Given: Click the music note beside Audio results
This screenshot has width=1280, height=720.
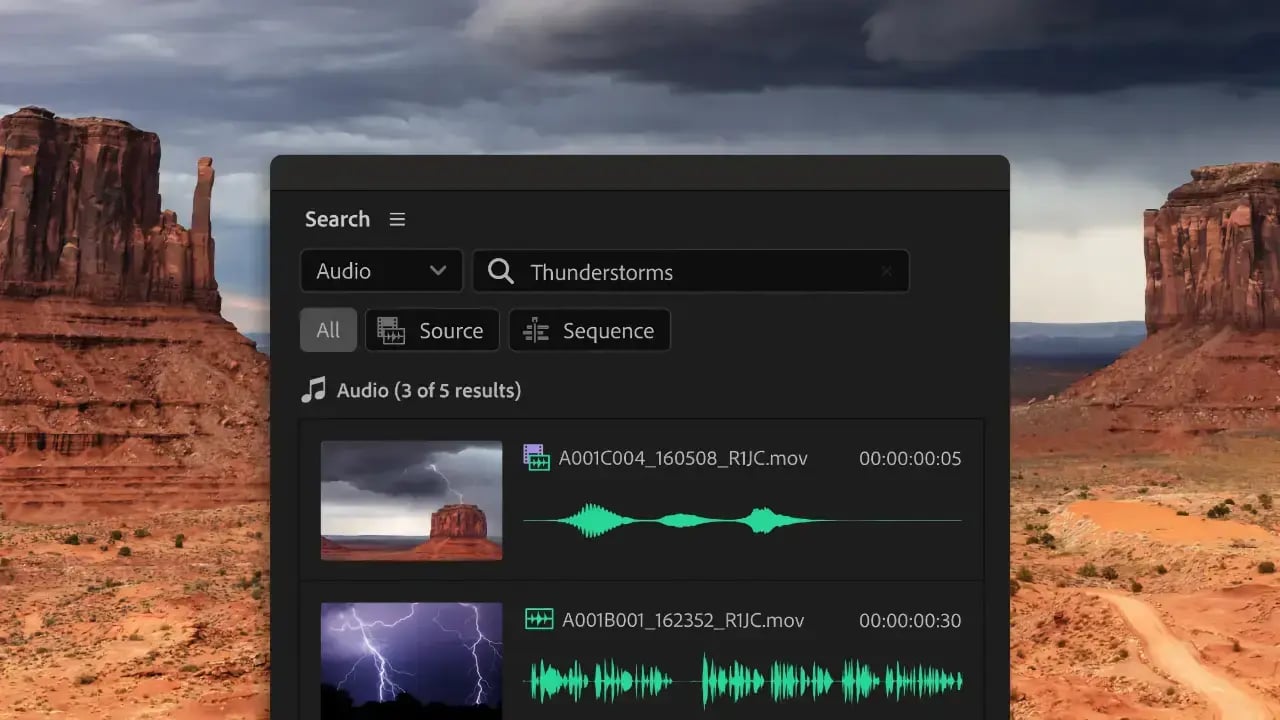Looking at the screenshot, I should click(313, 390).
